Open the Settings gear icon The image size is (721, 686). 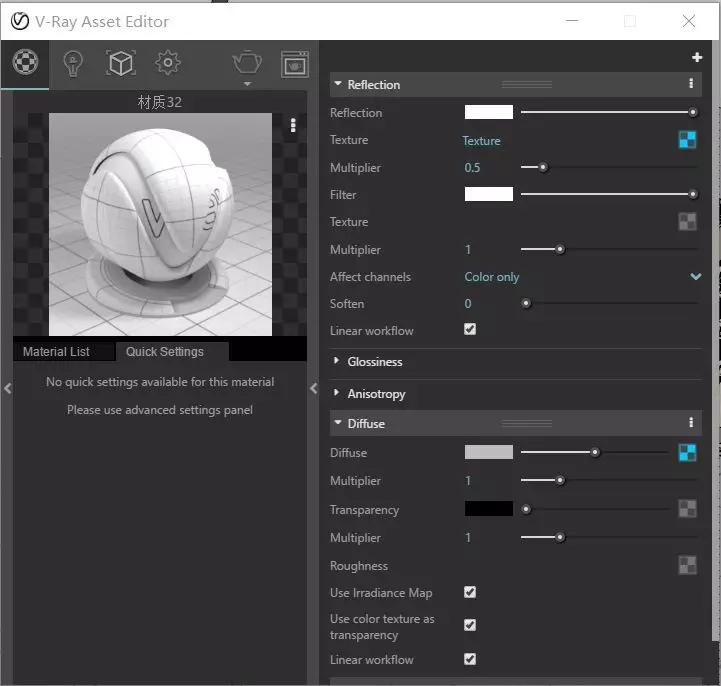point(168,63)
